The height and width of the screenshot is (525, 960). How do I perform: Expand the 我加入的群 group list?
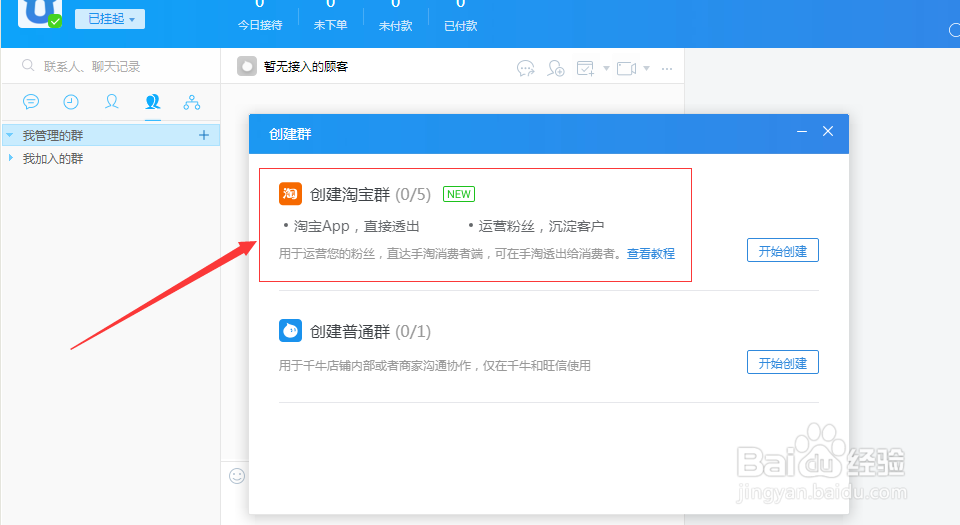point(10,158)
